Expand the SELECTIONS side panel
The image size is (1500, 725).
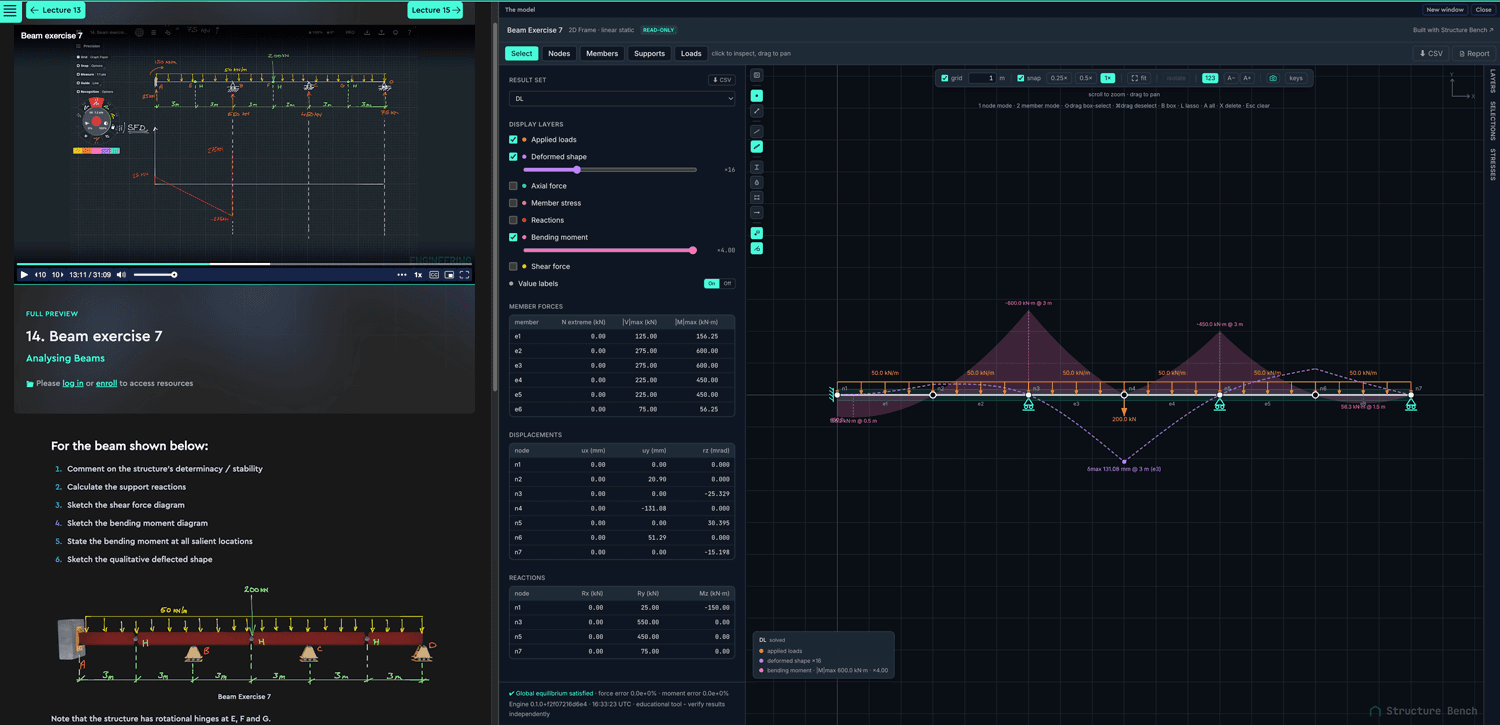1493,121
